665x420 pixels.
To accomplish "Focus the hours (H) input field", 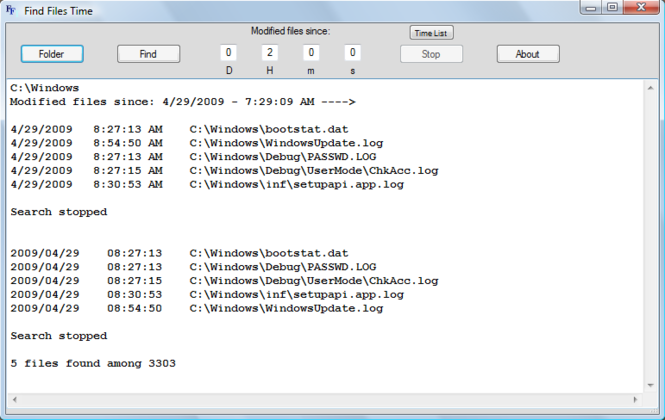I will point(270,53).
